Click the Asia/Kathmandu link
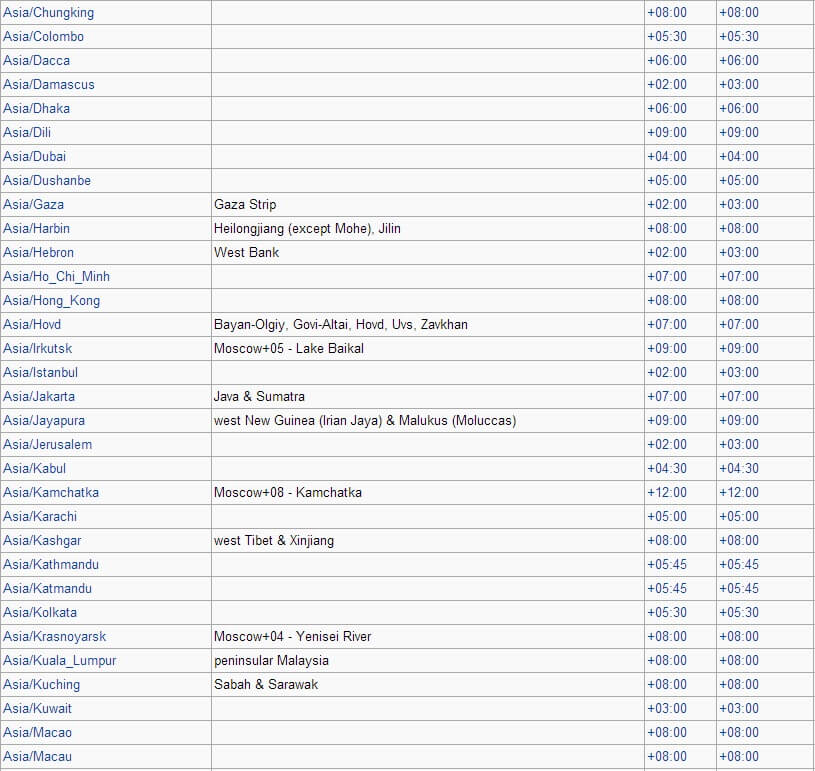The height and width of the screenshot is (771, 815). click(x=51, y=564)
